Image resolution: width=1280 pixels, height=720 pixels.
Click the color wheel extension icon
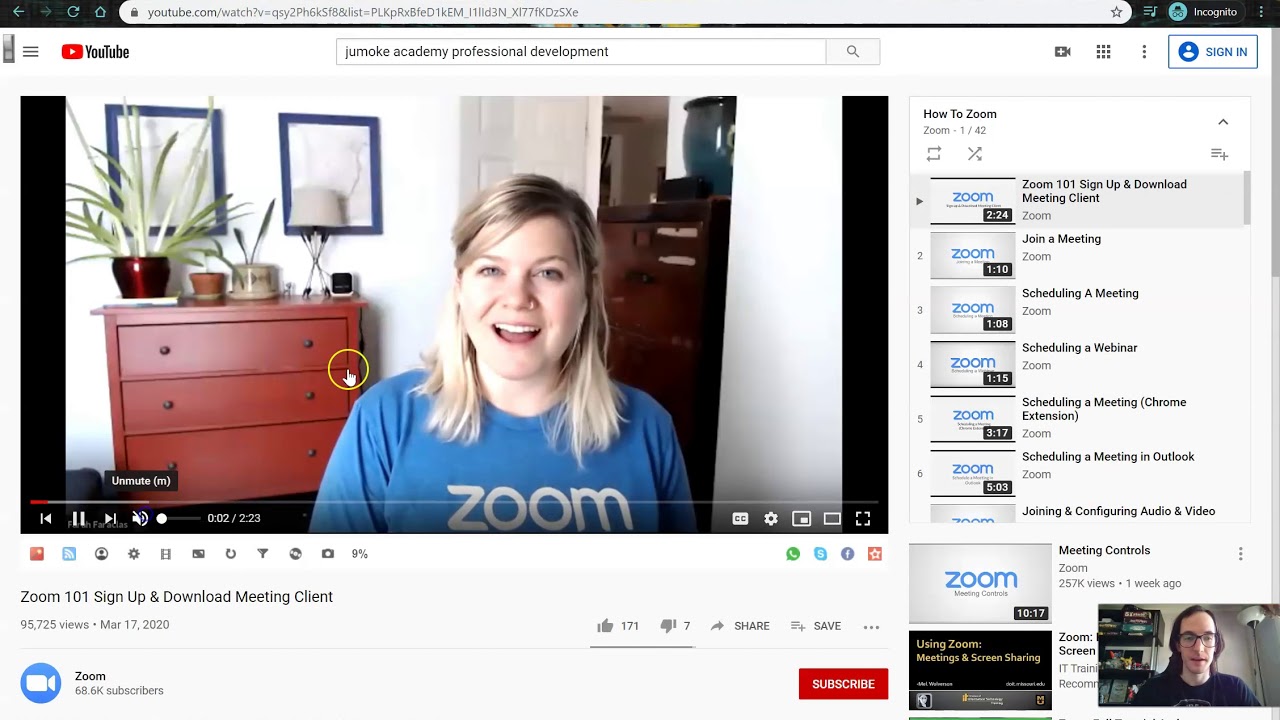click(x=295, y=553)
